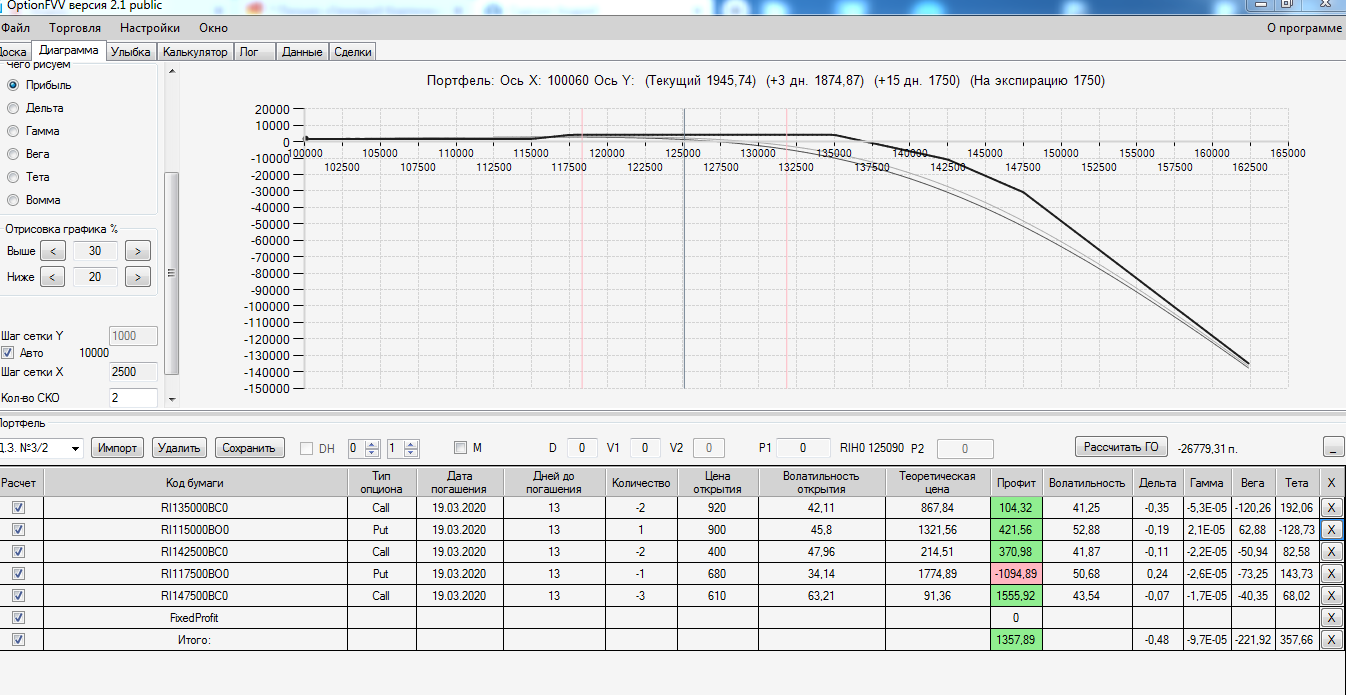The width and height of the screenshot is (1346, 695).
Task: Click the second DH numeric spinner
Action: tap(403, 449)
